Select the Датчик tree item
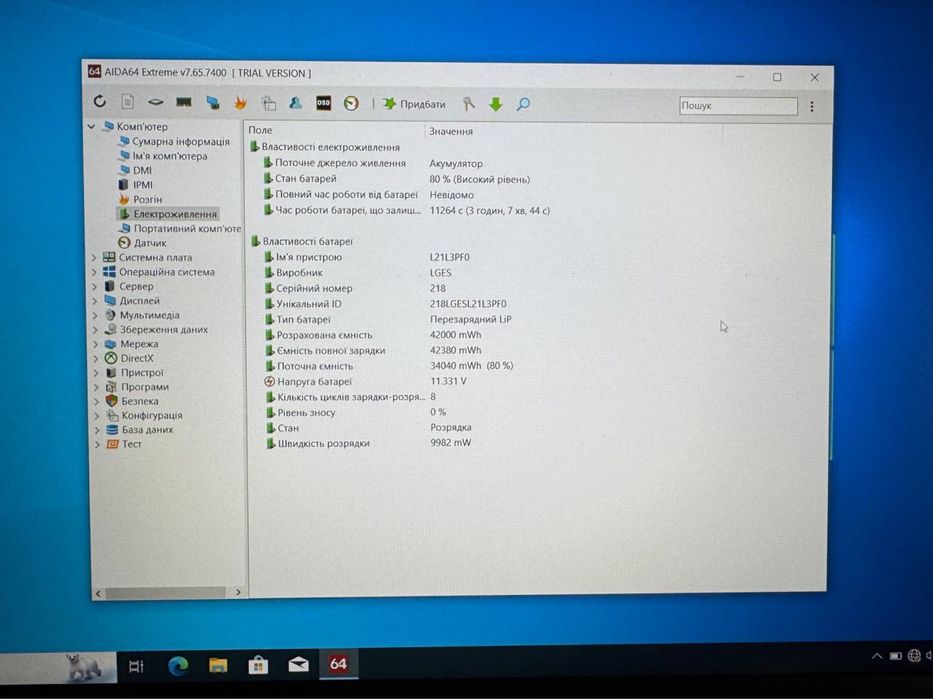 coord(142,243)
